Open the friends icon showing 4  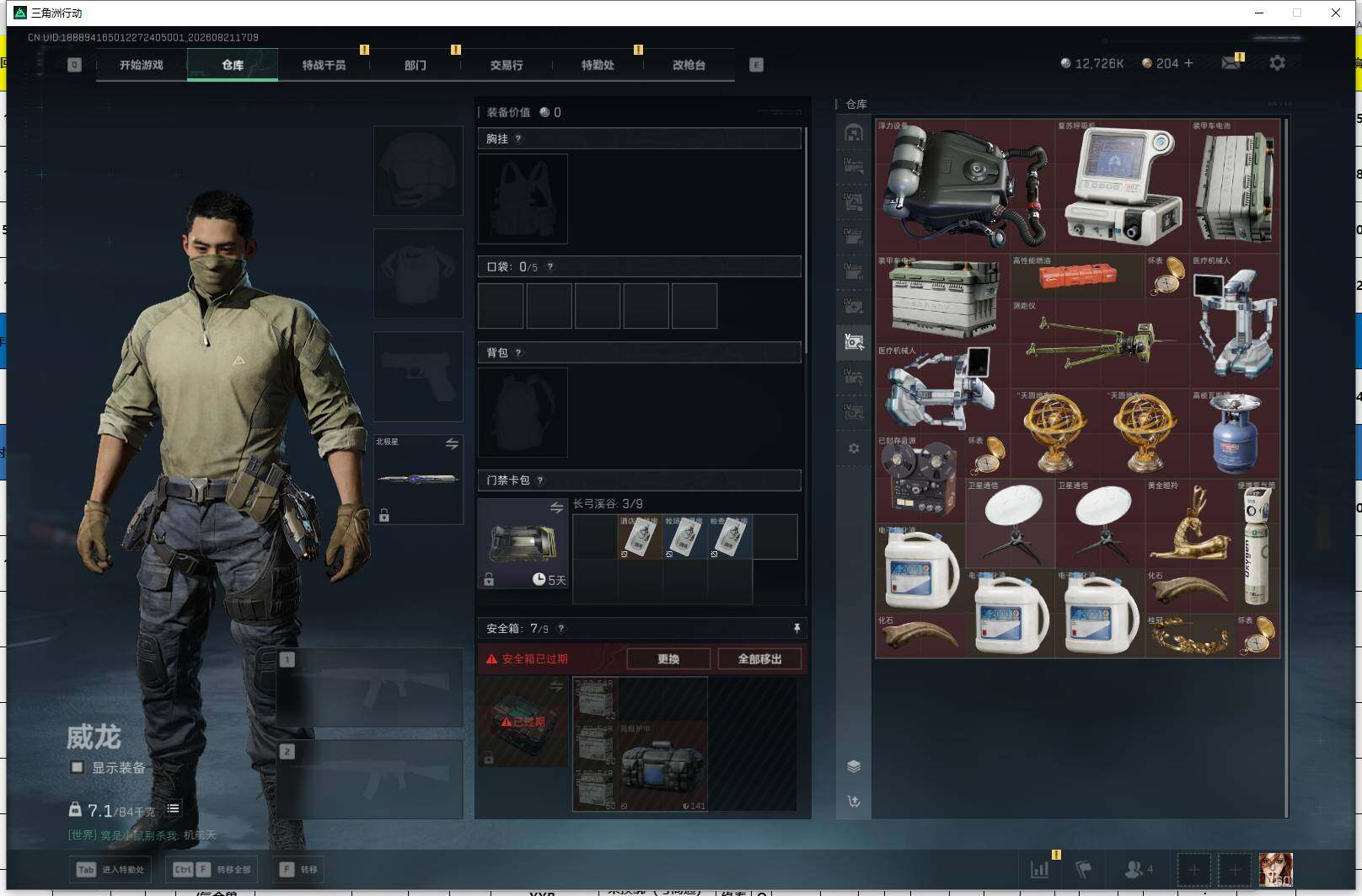pyautogui.click(x=1139, y=869)
